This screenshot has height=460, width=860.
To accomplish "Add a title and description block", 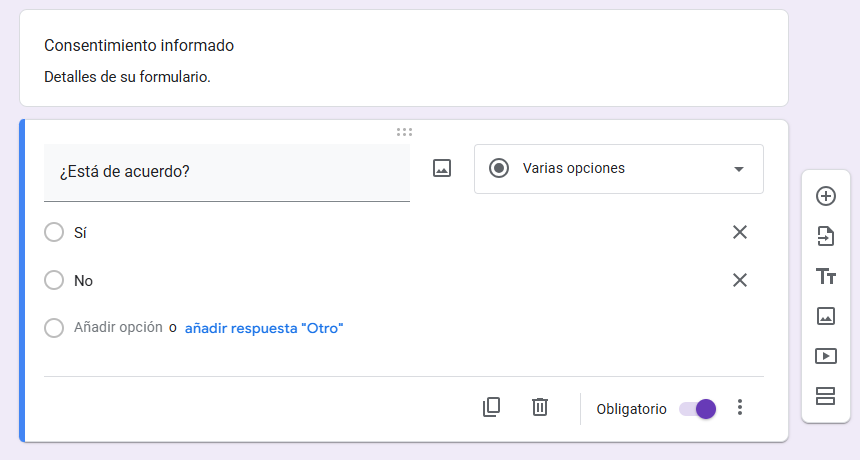I will (x=825, y=276).
